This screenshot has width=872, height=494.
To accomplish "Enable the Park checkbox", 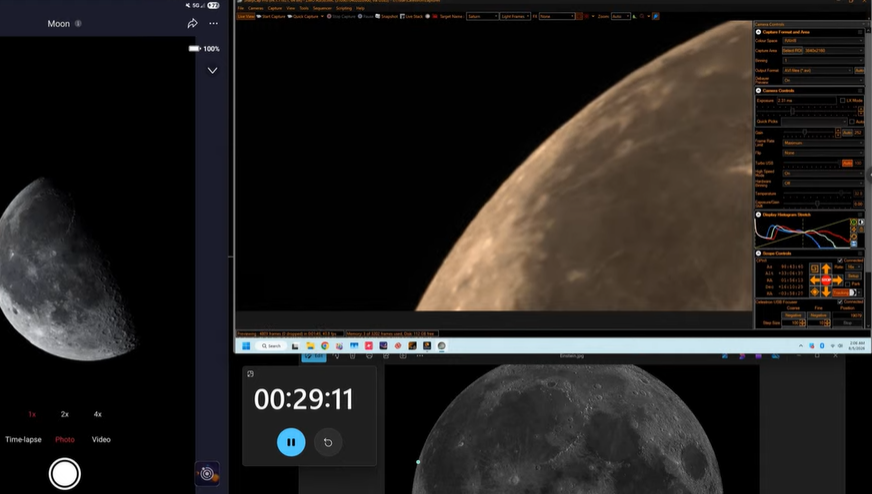I will (x=848, y=284).
